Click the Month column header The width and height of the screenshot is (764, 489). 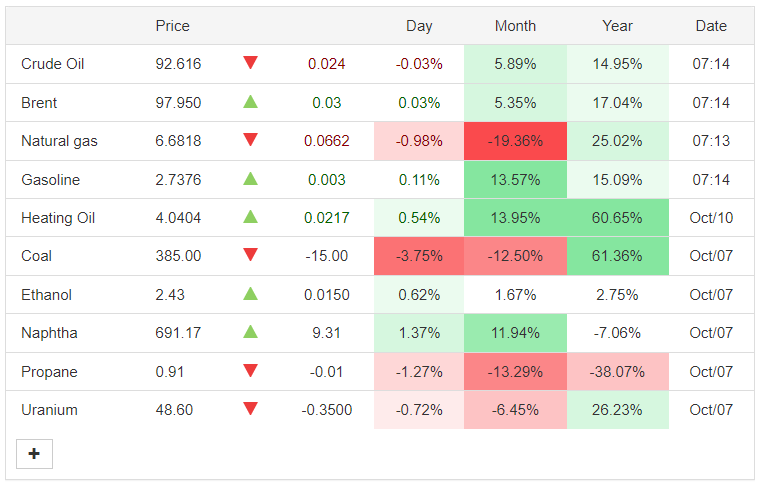click(516, 26)
